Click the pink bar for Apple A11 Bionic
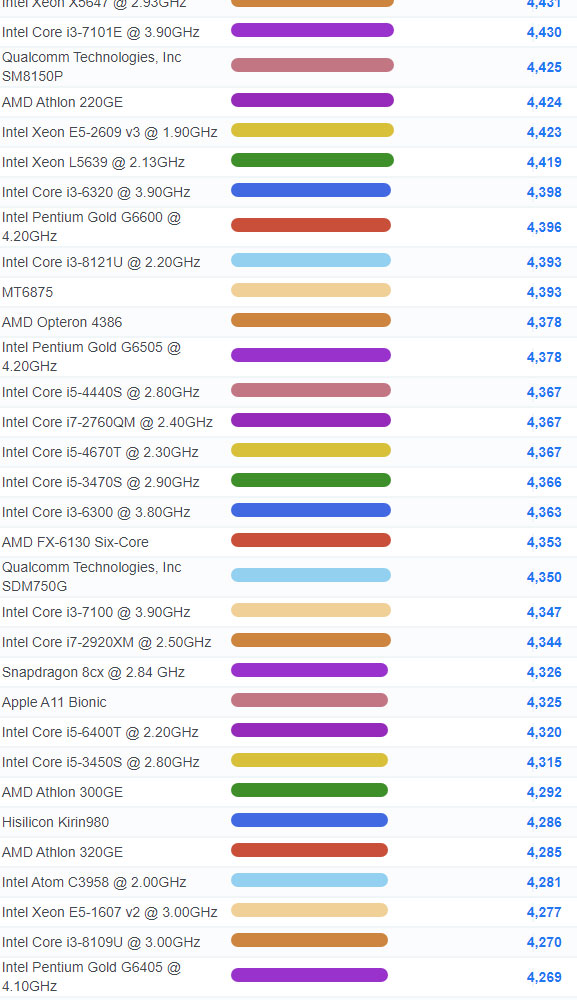The image size is (577, 1000). [309, 700]
